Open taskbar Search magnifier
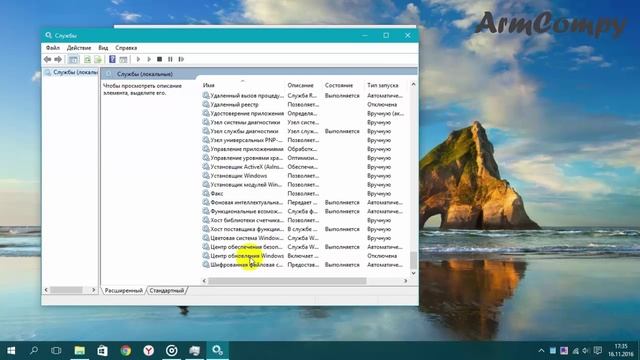 [x=34, y=351]
